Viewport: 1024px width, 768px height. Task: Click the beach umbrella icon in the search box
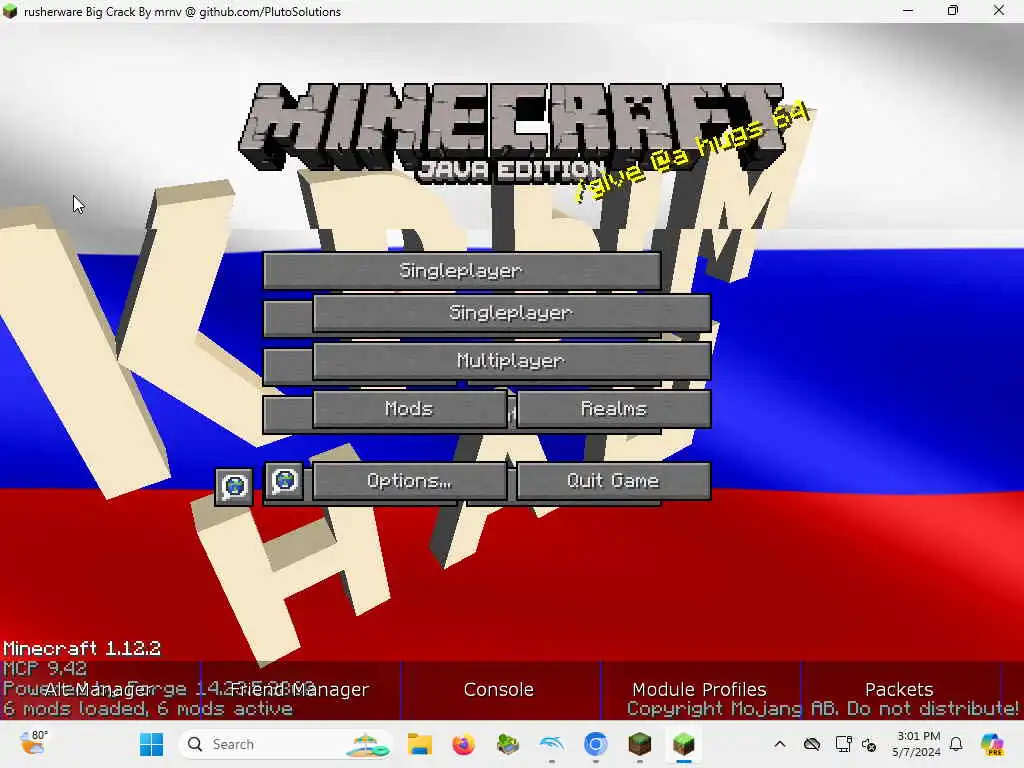click(x=367, y=744)
